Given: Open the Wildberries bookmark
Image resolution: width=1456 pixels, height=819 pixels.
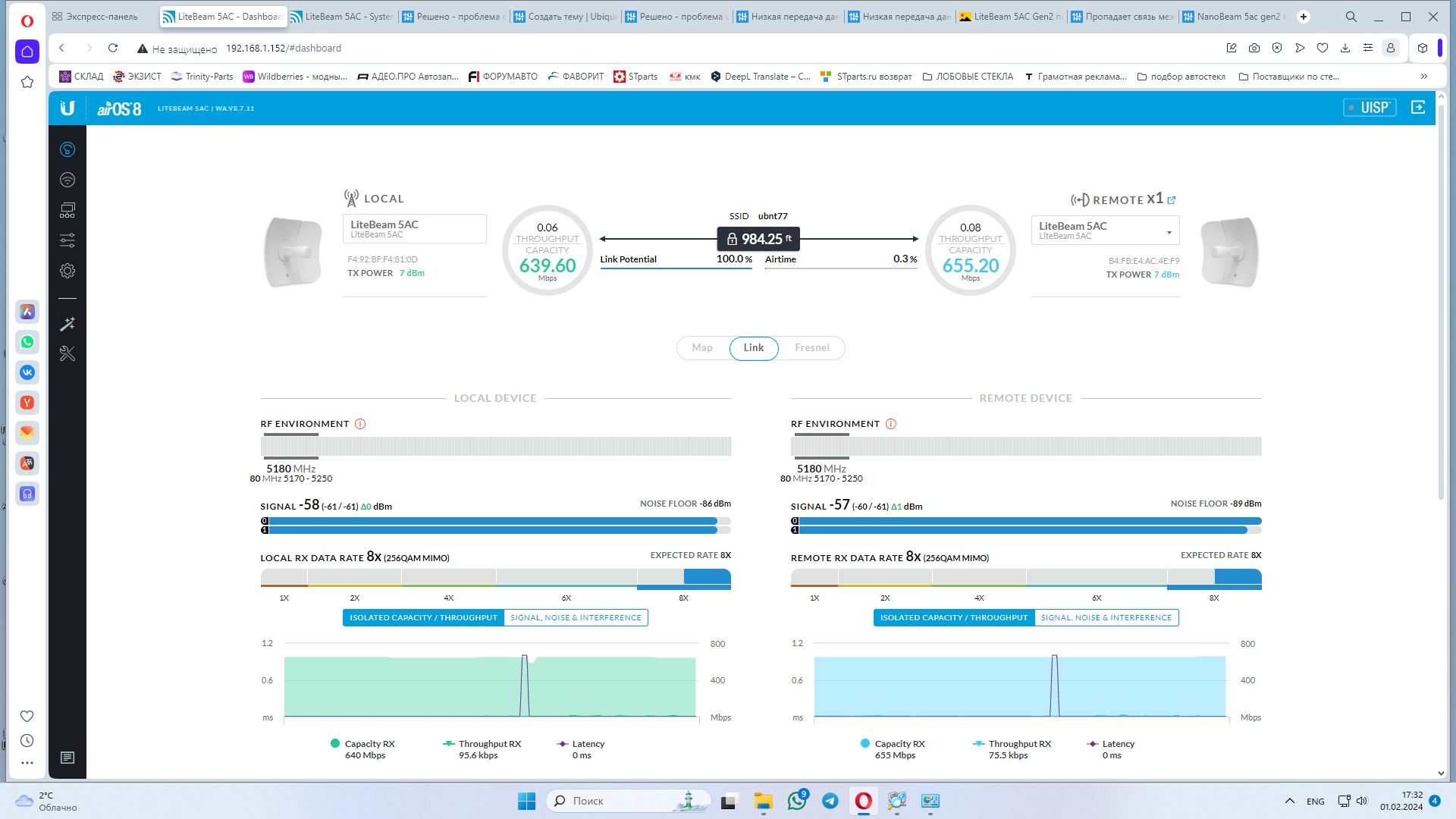Looking at the screenshot, I should tap(295, 77).
